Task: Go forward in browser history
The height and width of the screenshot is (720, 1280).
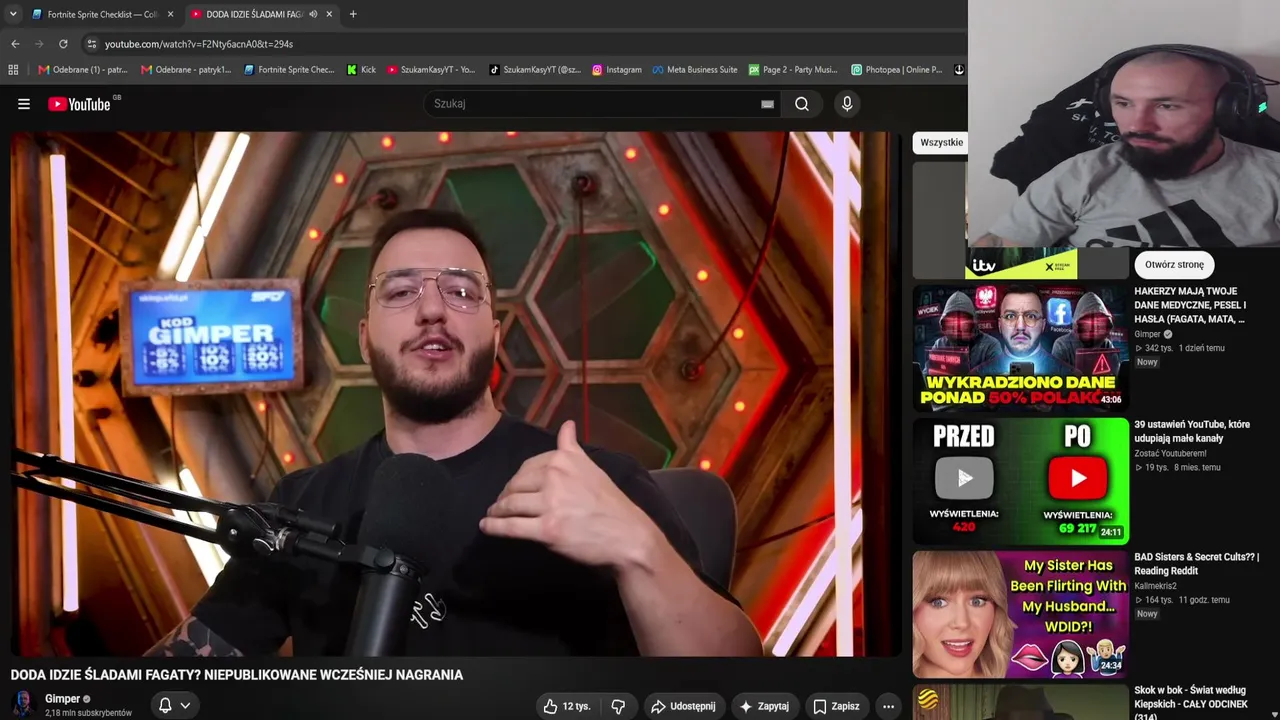Action: coord(39,44)
